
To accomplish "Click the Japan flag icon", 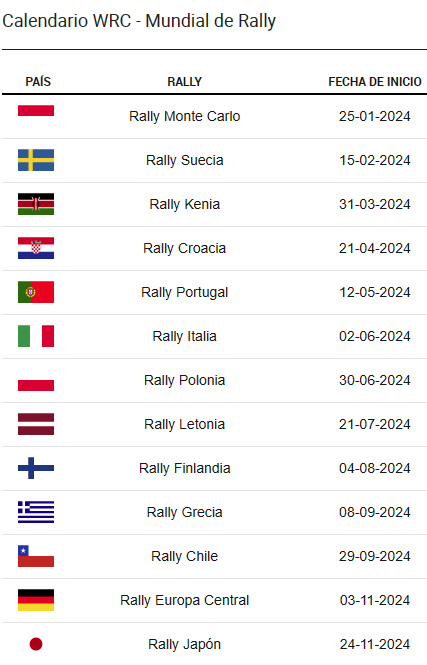I will (36, 644).
